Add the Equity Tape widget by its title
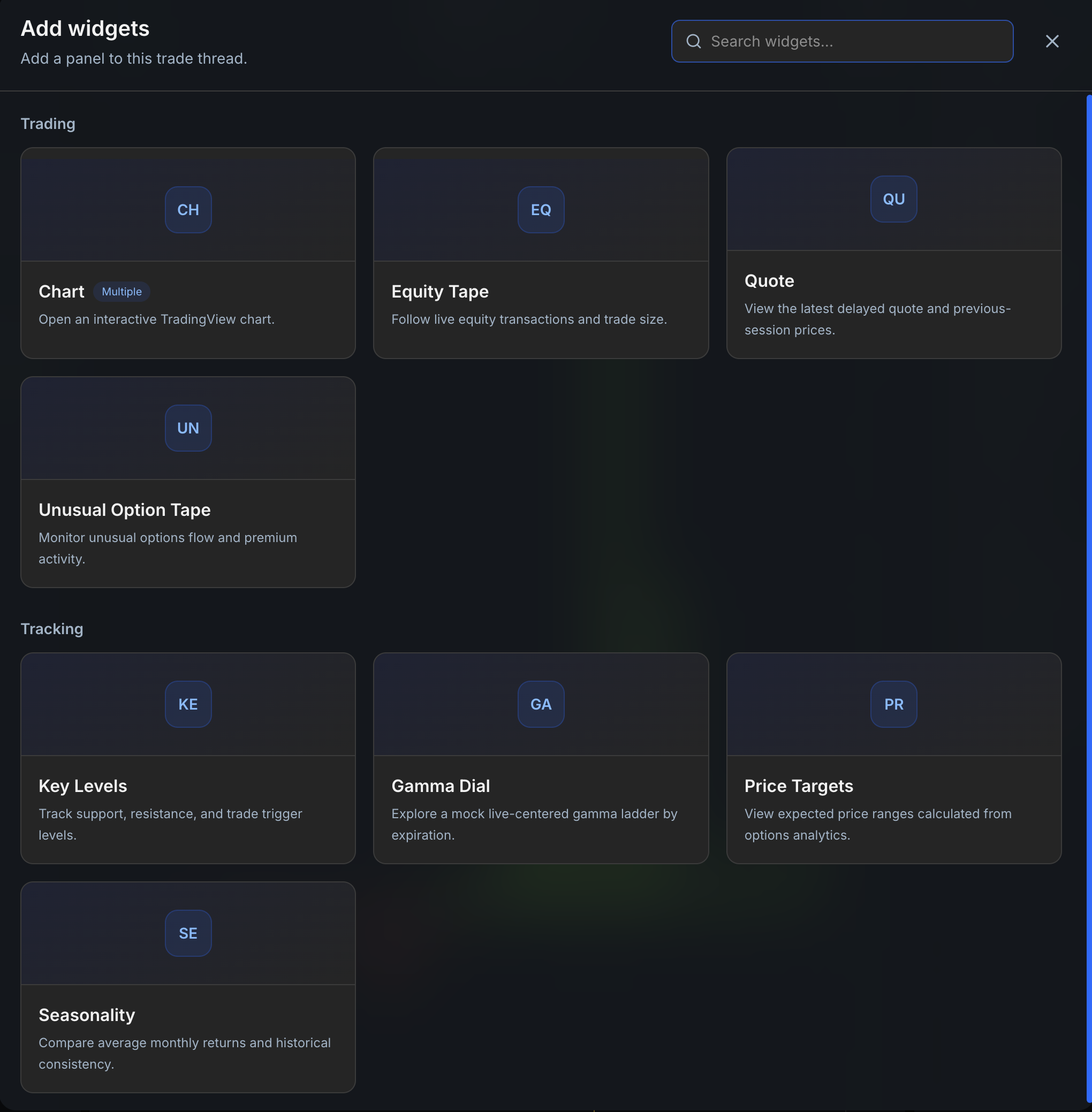This screenshot has height=1112, width=1092. [x=440, y=291]
